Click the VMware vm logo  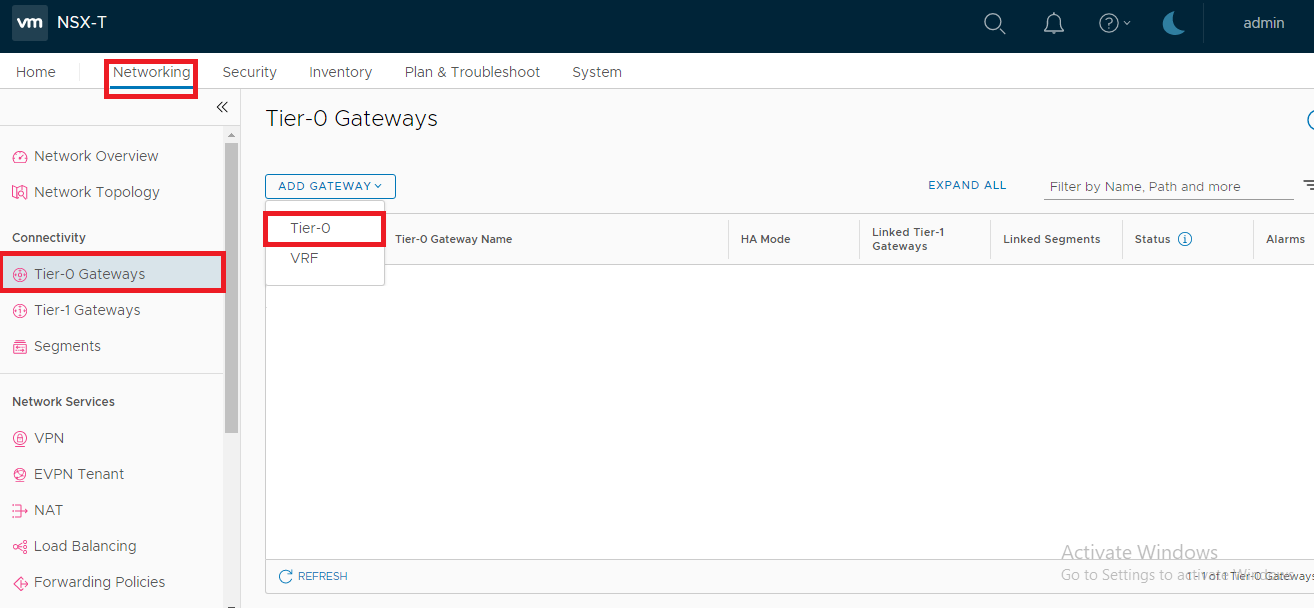[x=30, y=23]
